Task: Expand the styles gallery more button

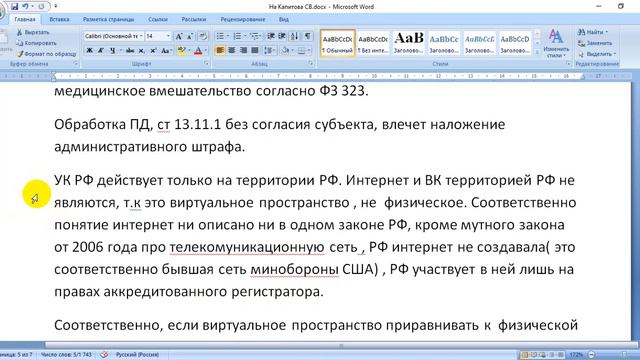Action: click(x=538, y=52)
